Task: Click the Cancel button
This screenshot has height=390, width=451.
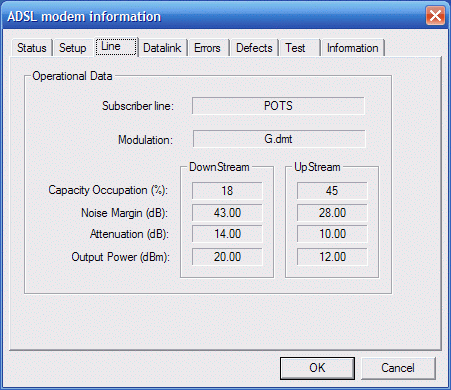Action: (398, 368)
